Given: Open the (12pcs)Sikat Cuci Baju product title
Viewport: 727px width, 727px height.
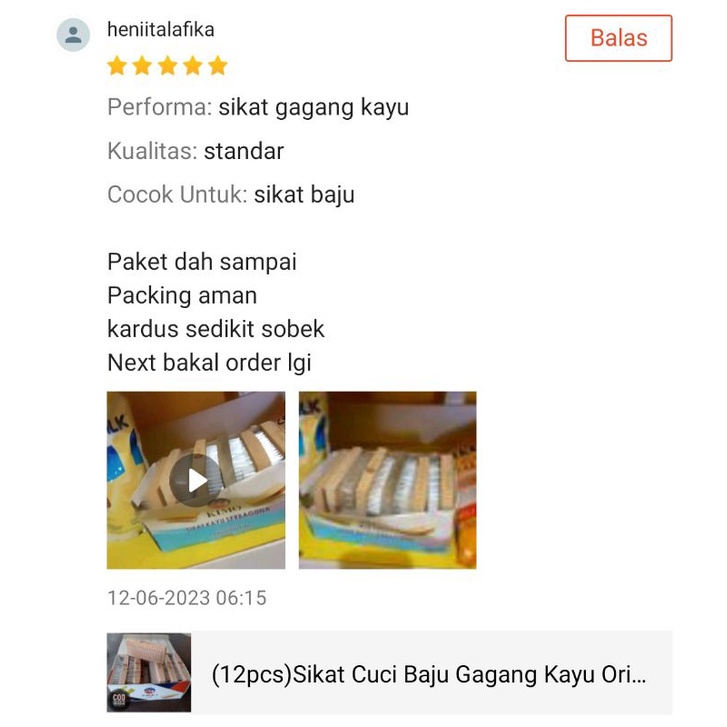Looking at the screenshot, I should pyautogui.click(x=428, y=675).
